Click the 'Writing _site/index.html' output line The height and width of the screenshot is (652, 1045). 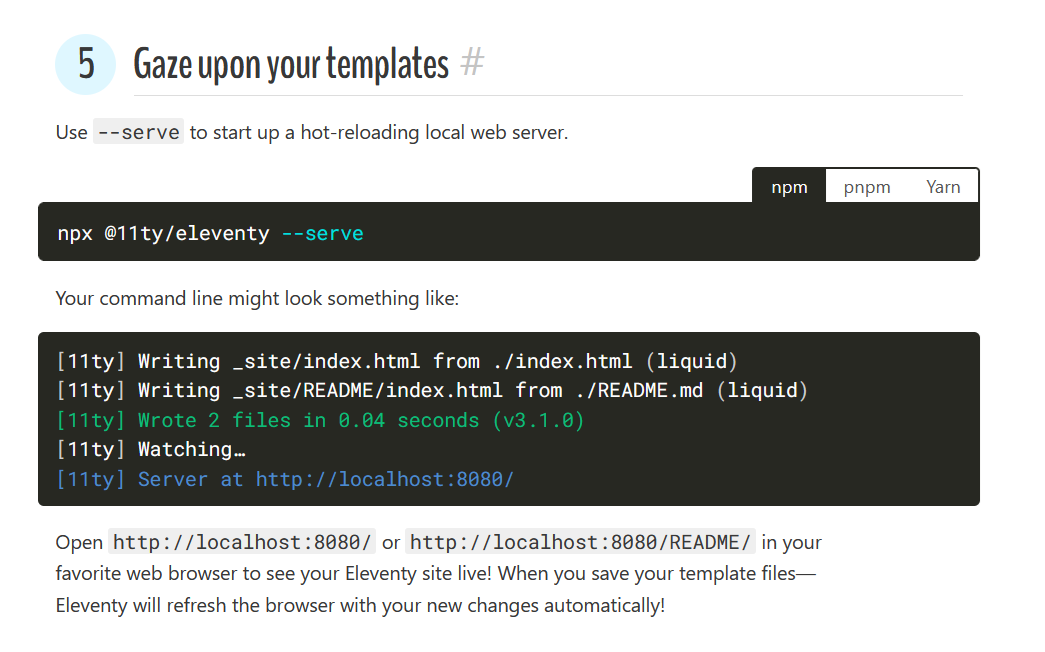point(397,361)
